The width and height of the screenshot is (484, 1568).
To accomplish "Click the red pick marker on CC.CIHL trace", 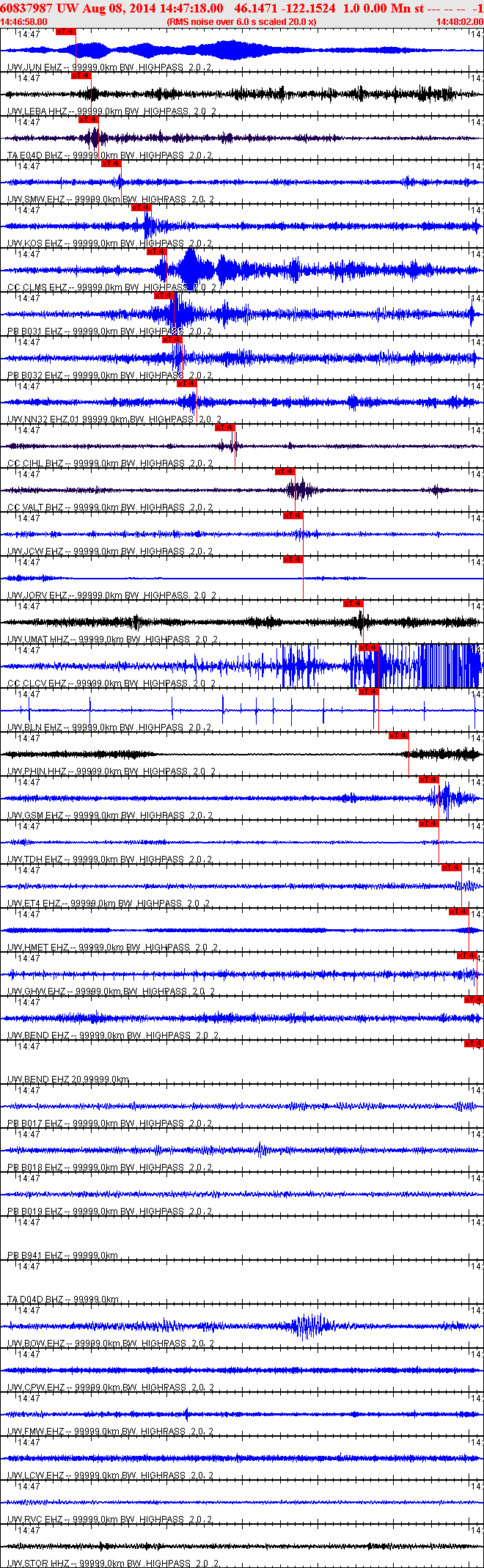I will pyautogui.click(x=225, y=428).
